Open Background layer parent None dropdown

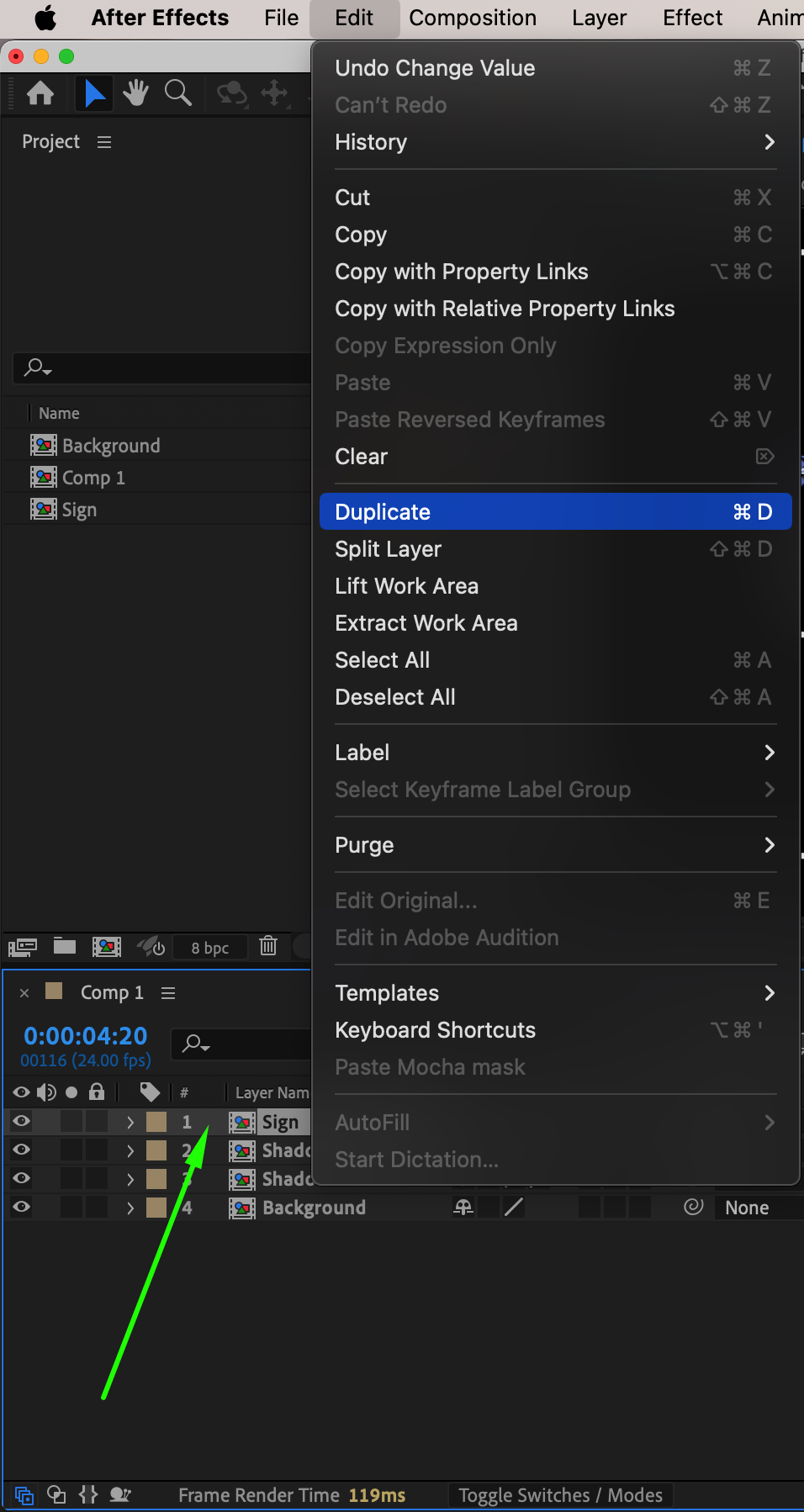click(x=759, y=1208)
